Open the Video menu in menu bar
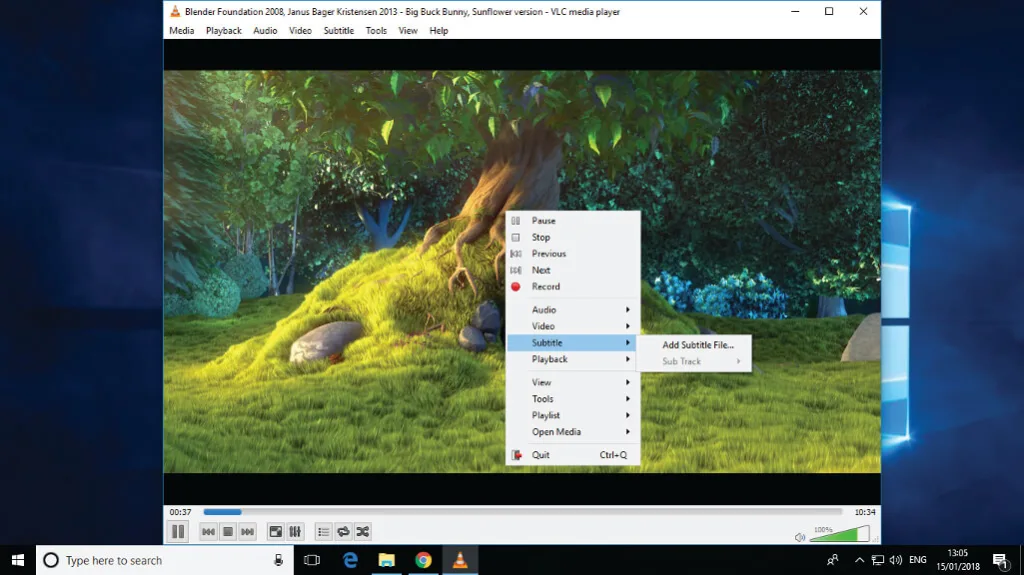This screenshot has height=575, width=1024. pyautogui.click(x=300, y=31)
